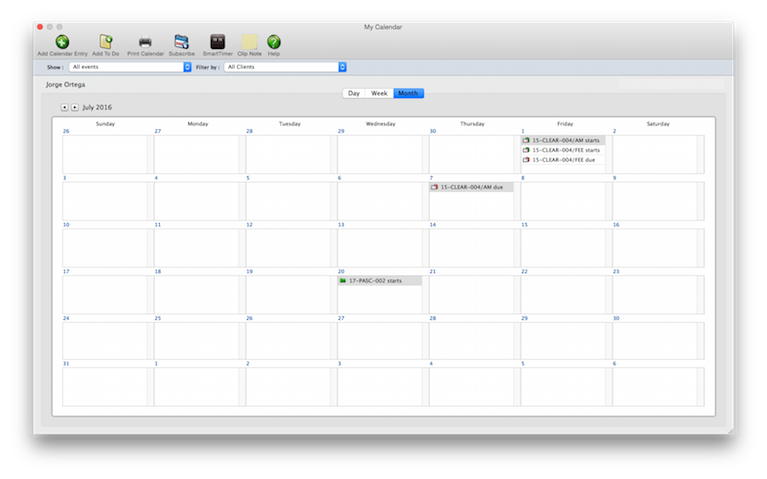
Task: Select the 17-PASC-002 starts event
Action: click(379, 281)
